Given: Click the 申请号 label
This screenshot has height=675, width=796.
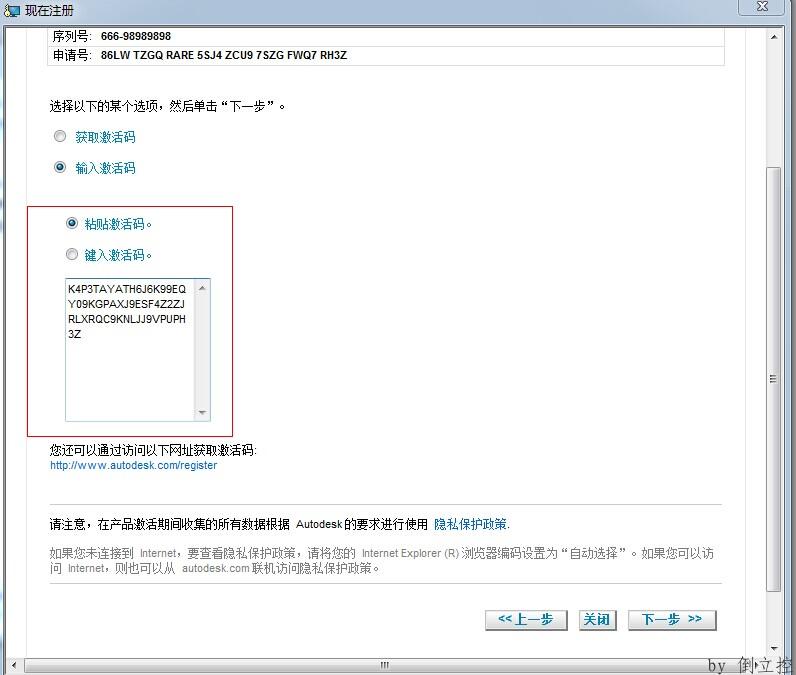Looking at the screenshot, I should tap(72, 55).
